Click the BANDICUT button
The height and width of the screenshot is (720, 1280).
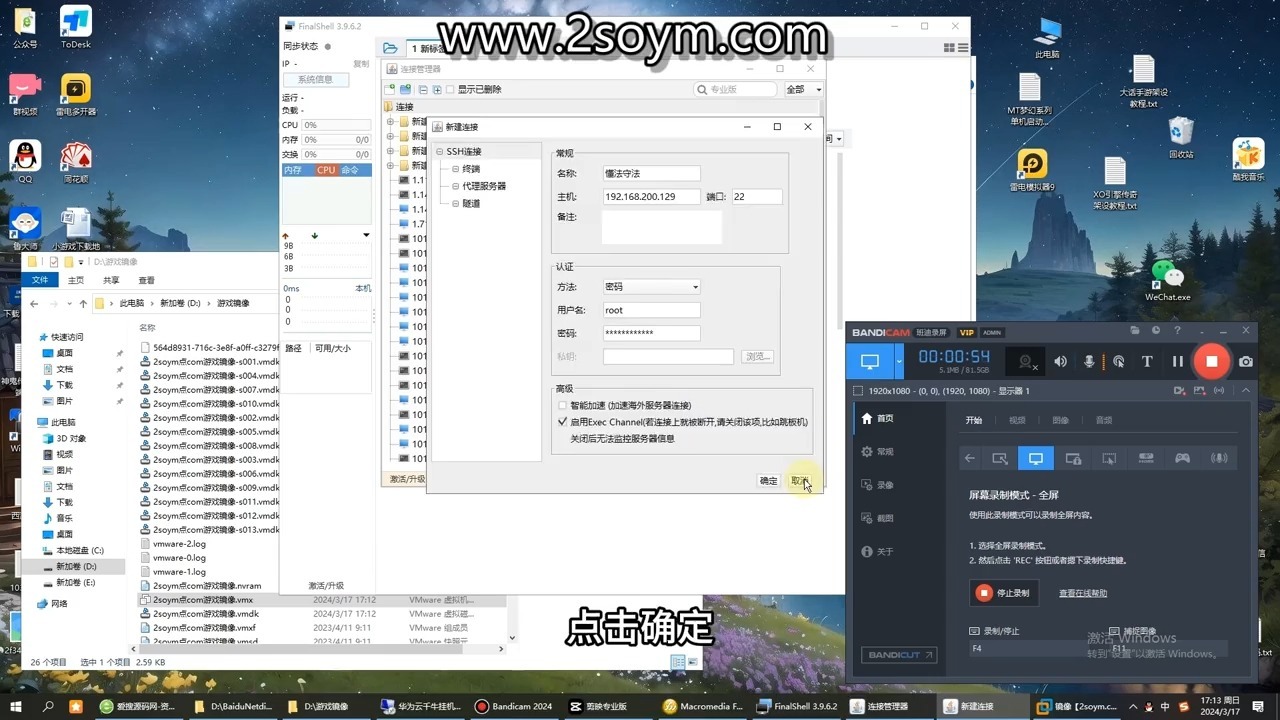(899, 655)
